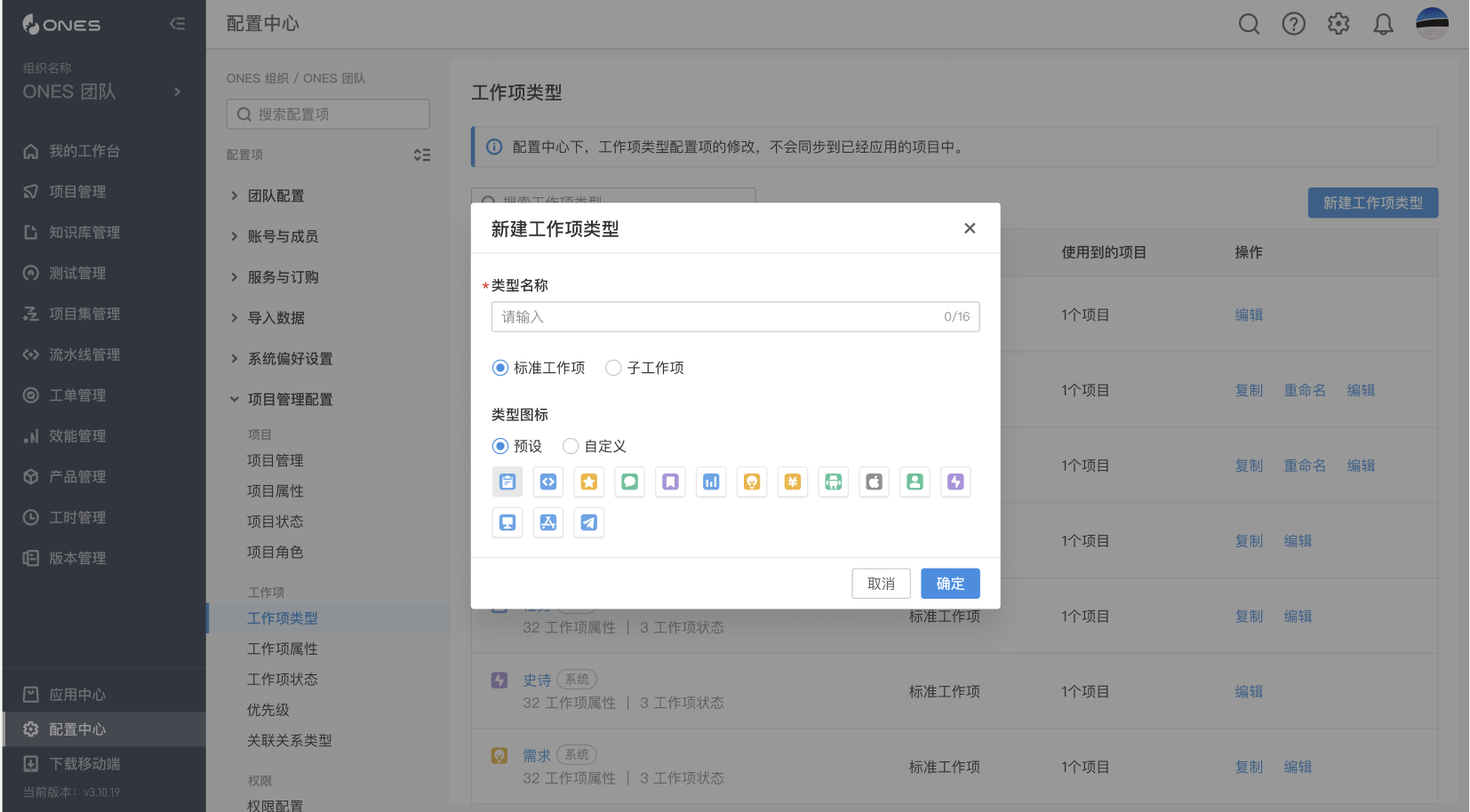The height and width of the screenshot is (812, 1470).
Task: Choose the green Android preset icon
Action: click(x=834, y=482)
